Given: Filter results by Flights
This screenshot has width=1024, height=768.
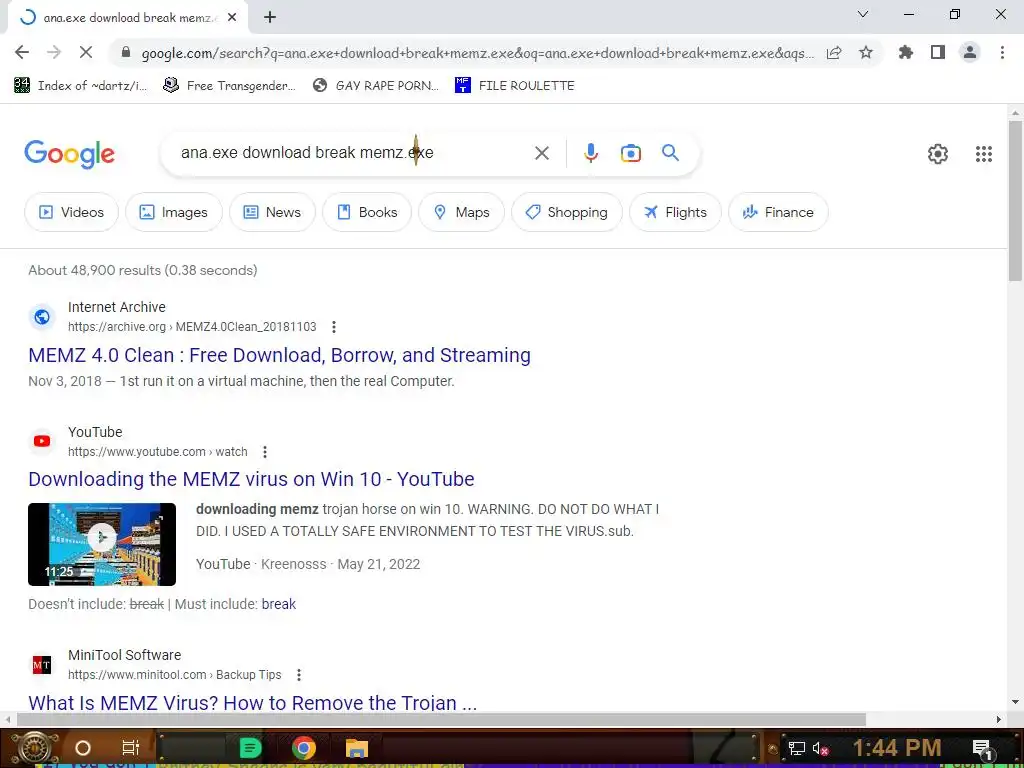Looking at the screenshot, I should (x=675, y=212).
